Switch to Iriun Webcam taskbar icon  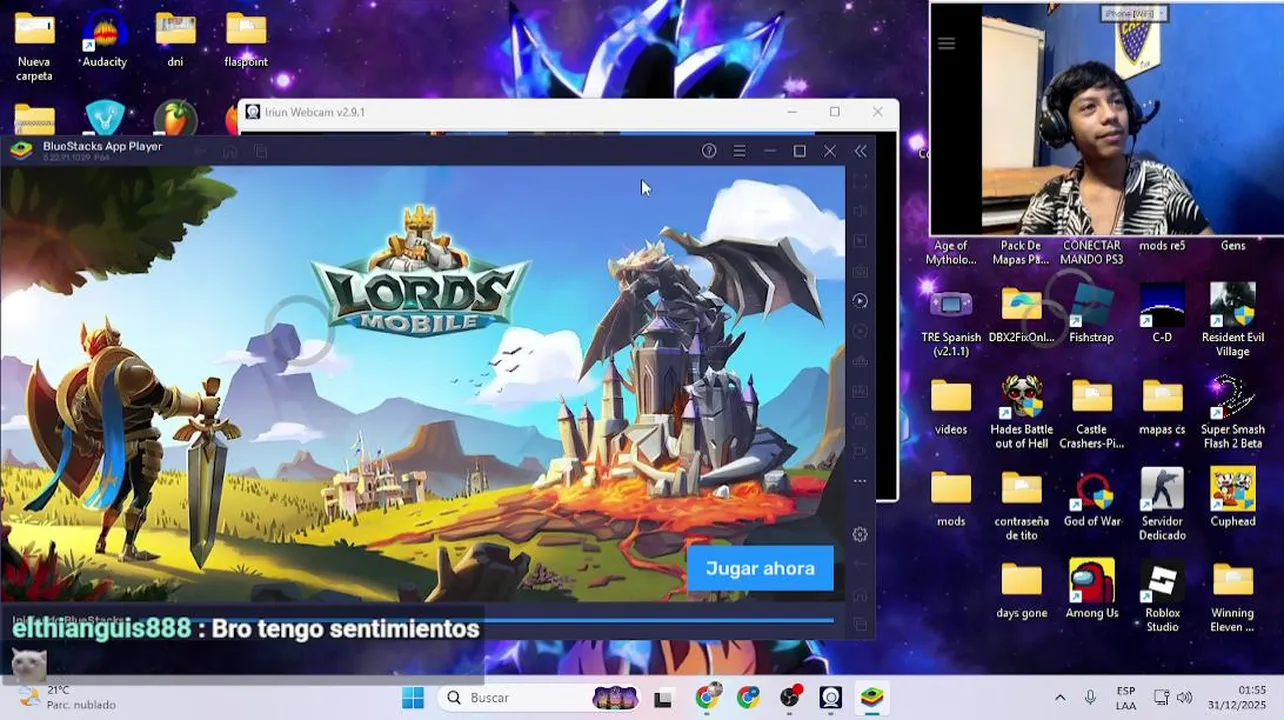(x=831, y=698)
